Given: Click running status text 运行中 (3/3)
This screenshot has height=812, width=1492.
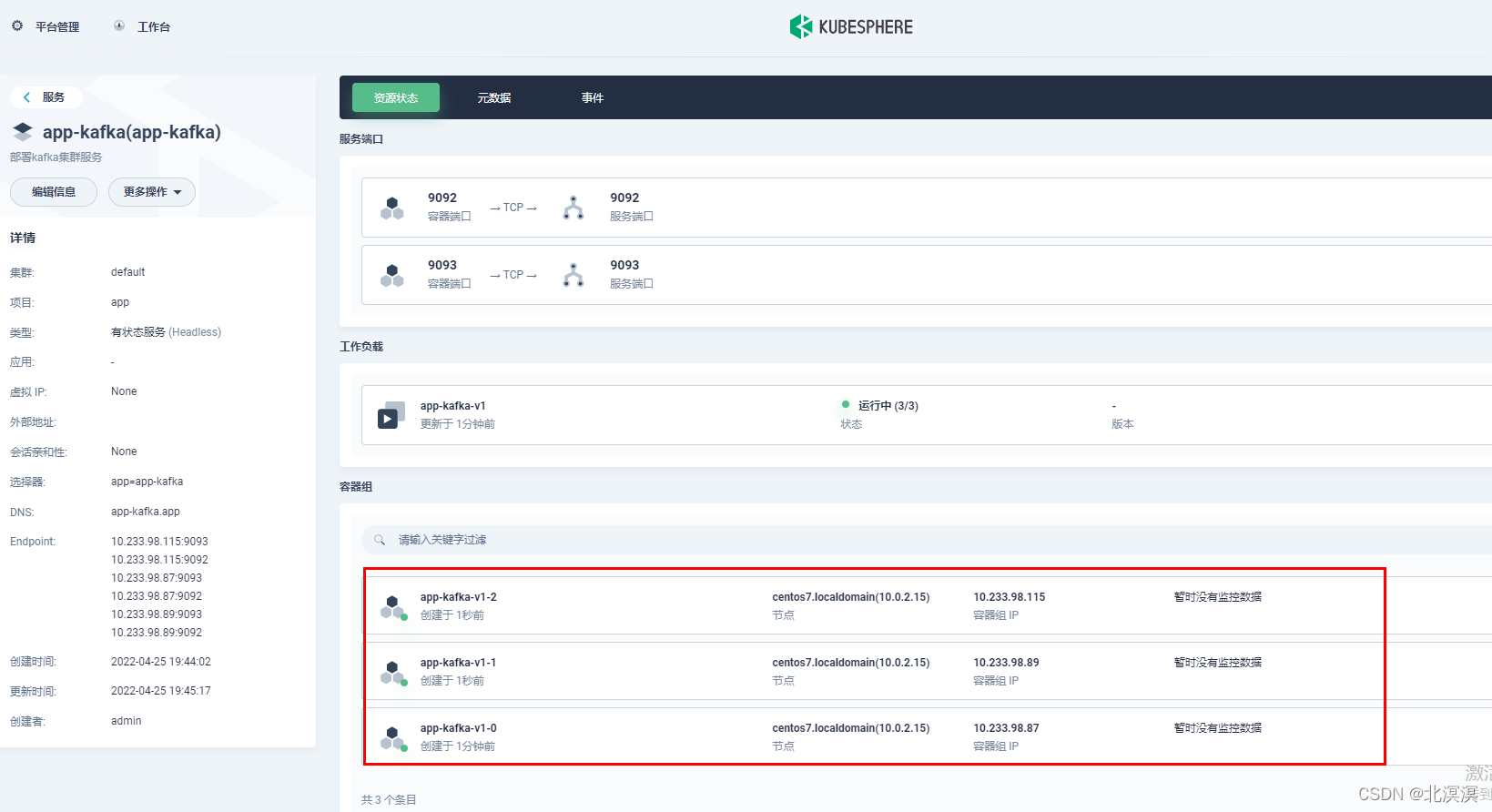Looking at the screenshot, I should [888, 406].
